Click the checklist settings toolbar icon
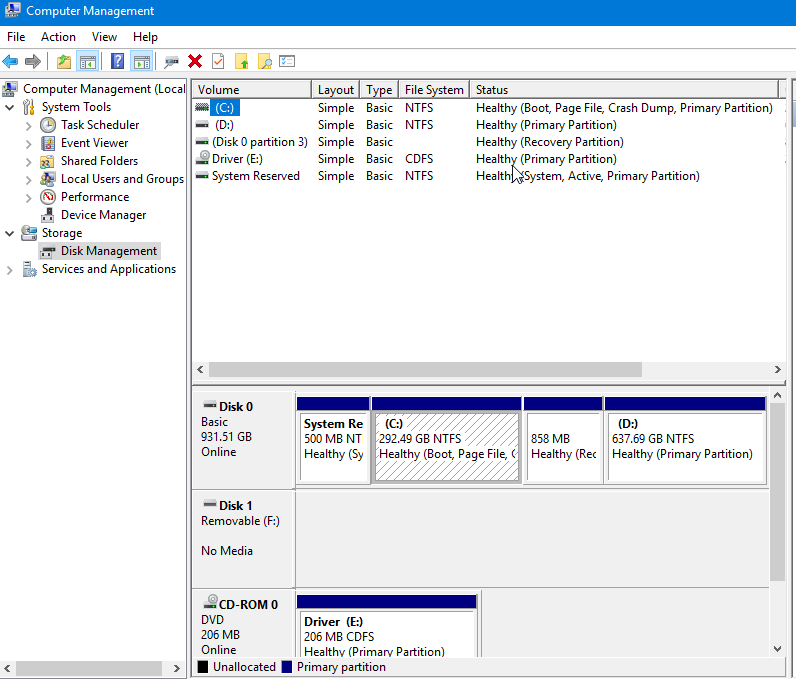The height and width of the screenshot is (679, 796). pos(287,62)
